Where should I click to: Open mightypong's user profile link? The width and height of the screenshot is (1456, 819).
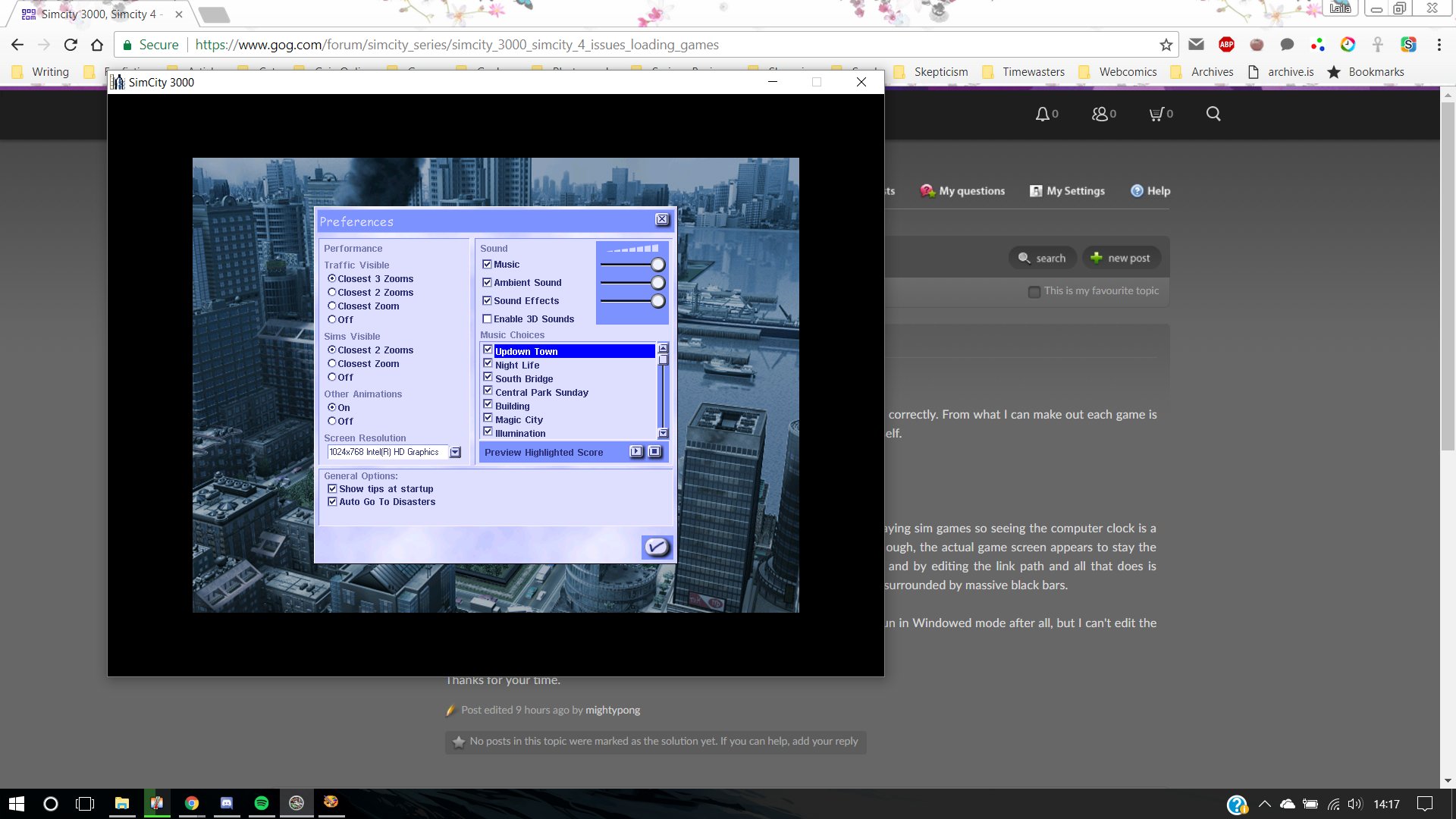coord(613,711)
